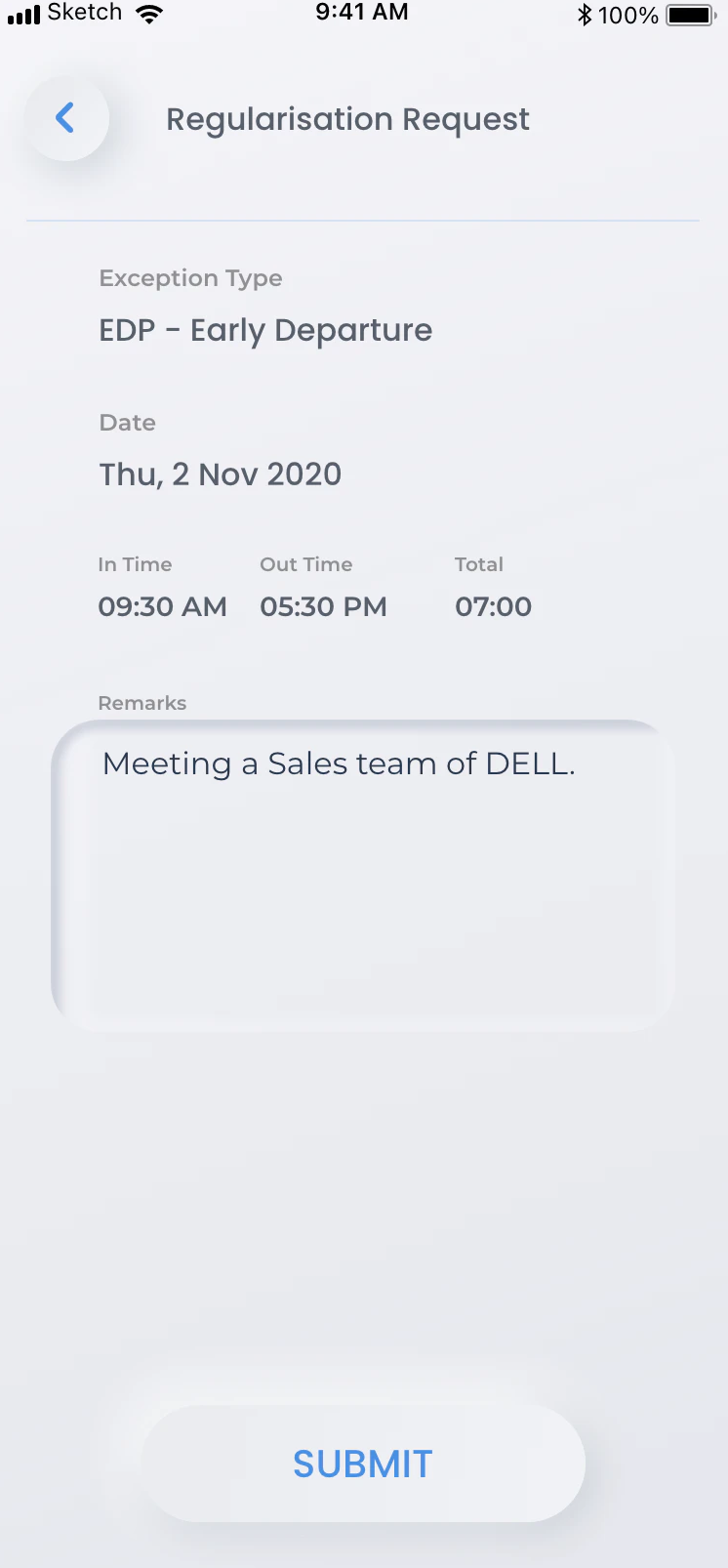Select the EDP - Early Departure exception type
The width and height of the screenshot is (728, 1568).
(265, 331)
